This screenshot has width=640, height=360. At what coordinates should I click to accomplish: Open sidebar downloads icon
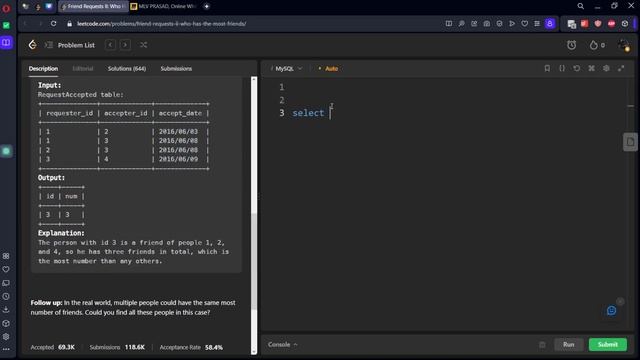coord(6,310)
